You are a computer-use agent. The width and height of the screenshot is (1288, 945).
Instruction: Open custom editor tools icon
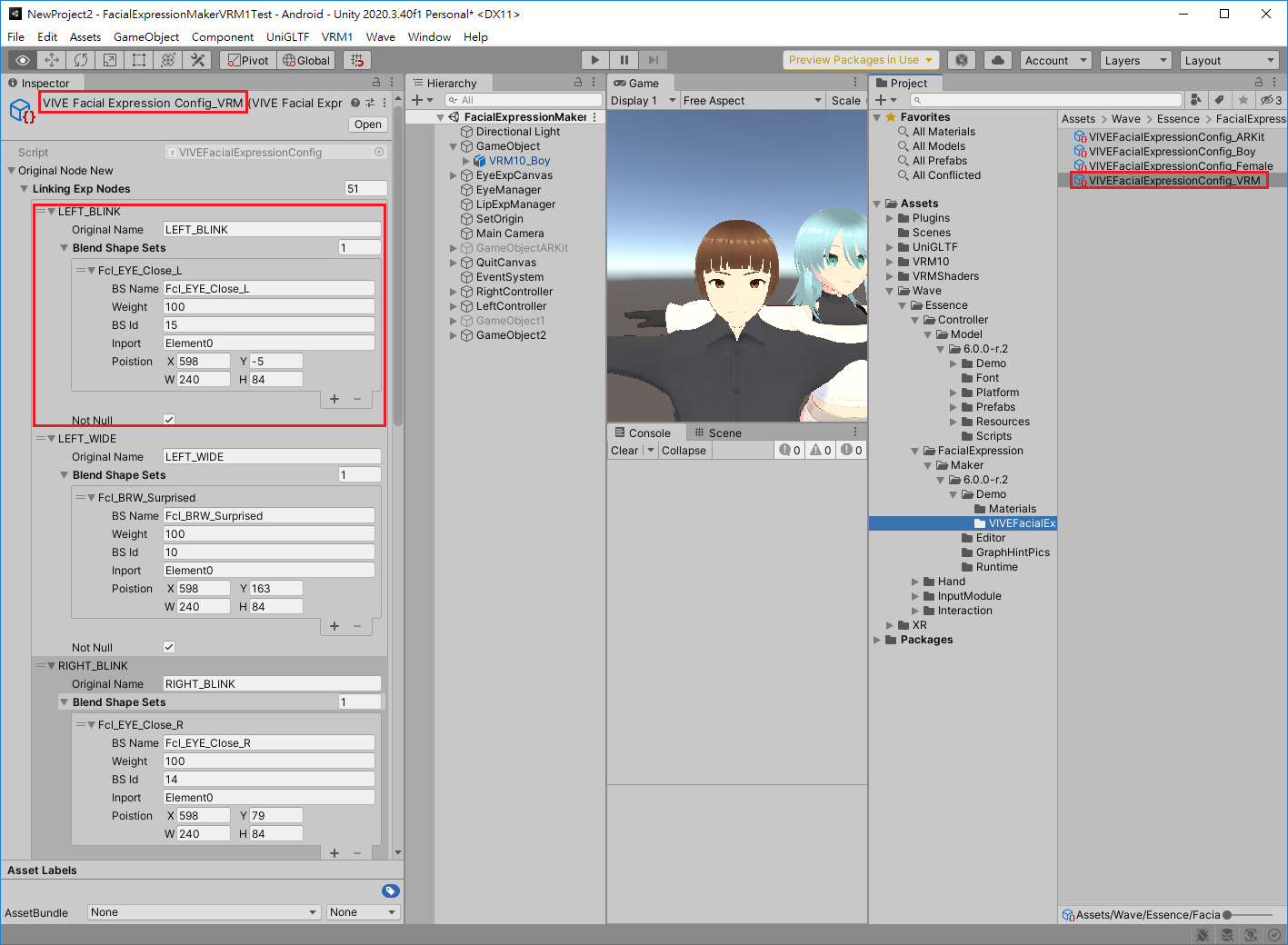[197, 60]
